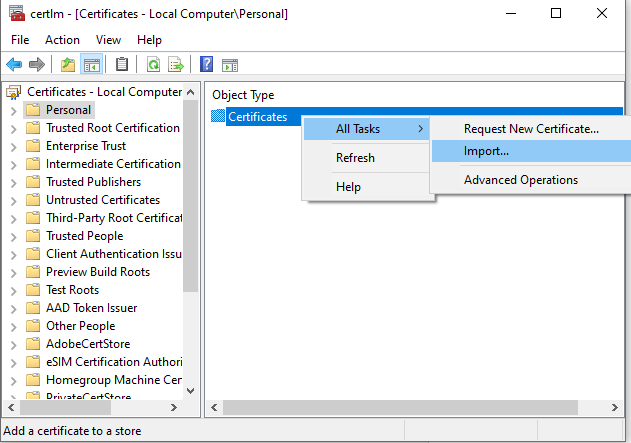
Task: Click the Trusted Publishers folder icon
Action: [33, 182]
